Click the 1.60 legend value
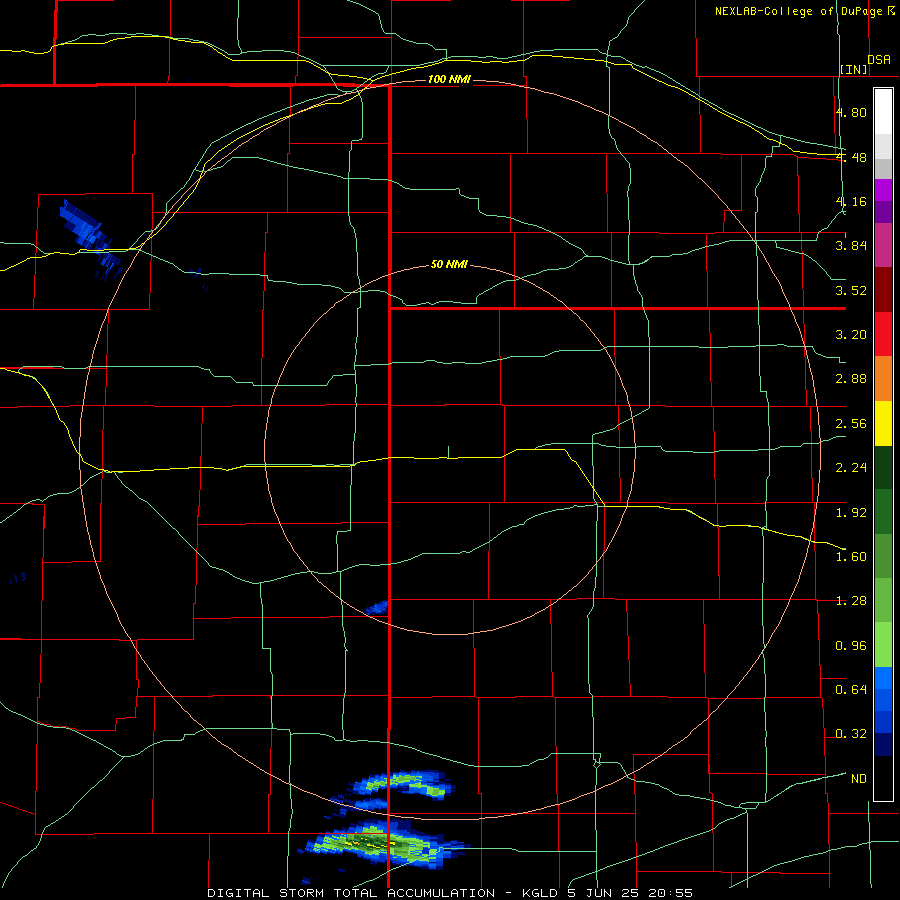This screenshot has width=900, height=900. (851, 557)
